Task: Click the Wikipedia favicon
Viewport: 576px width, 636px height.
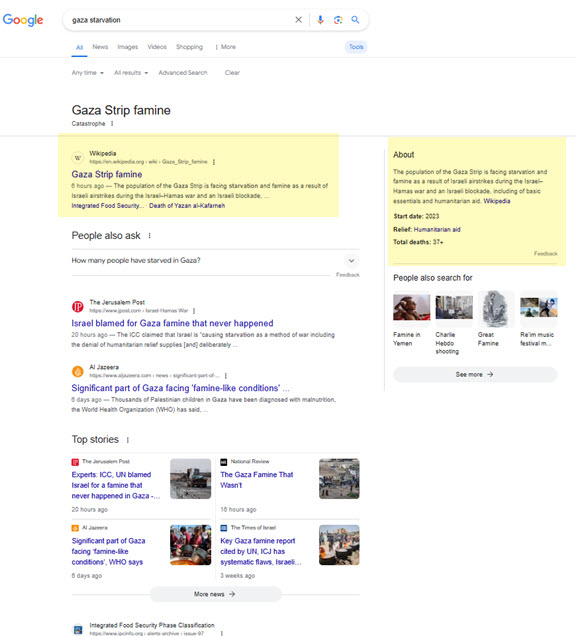Action: [77, 157]
